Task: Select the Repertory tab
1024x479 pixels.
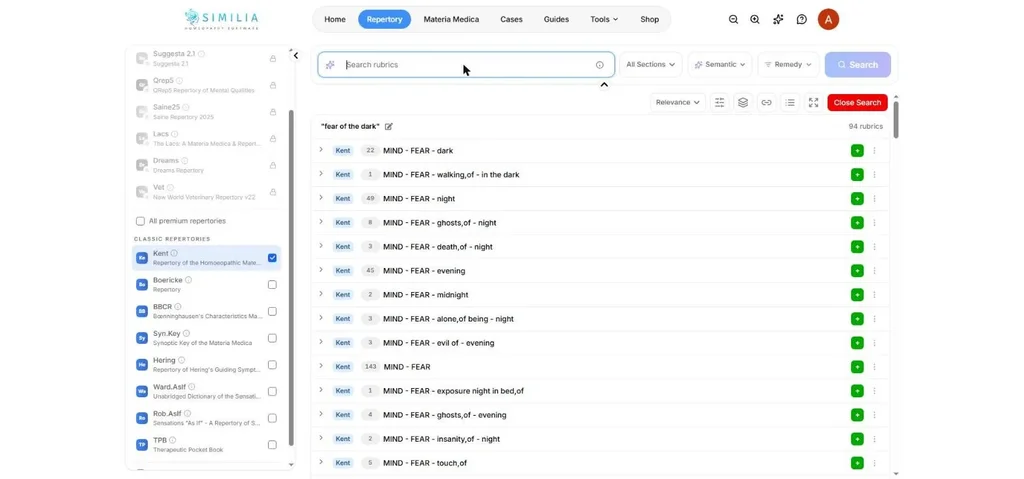Action: coord(384,20)
